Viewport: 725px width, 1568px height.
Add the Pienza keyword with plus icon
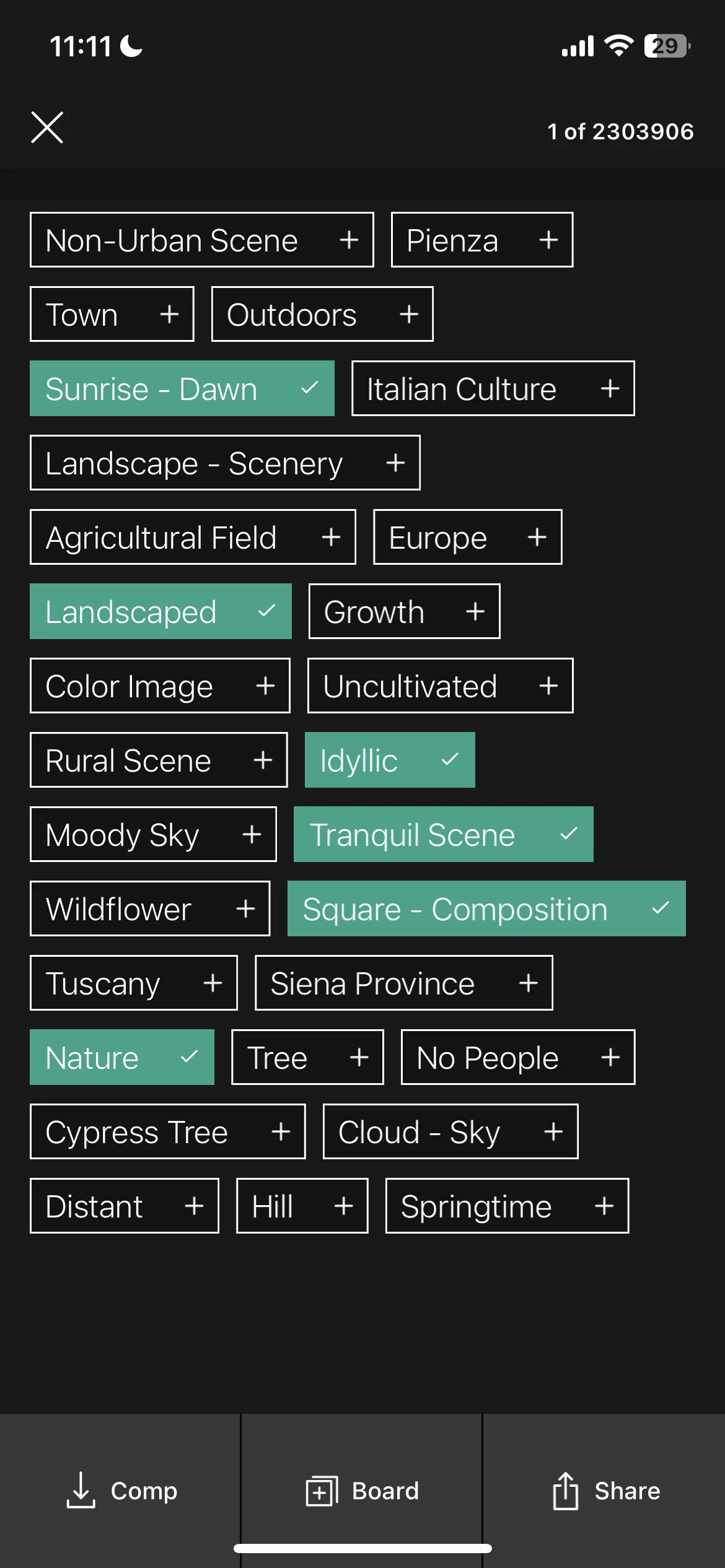click(x=548, y=240)
